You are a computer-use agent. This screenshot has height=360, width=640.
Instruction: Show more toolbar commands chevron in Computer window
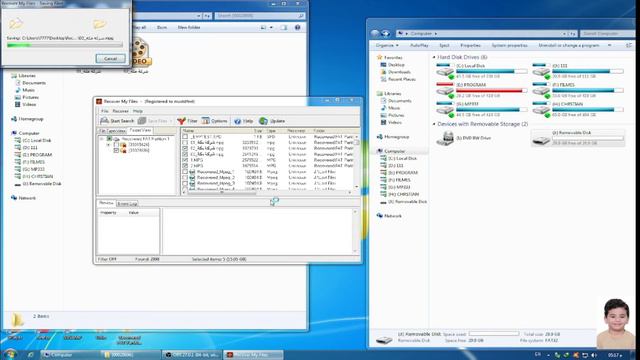[610, 45]
